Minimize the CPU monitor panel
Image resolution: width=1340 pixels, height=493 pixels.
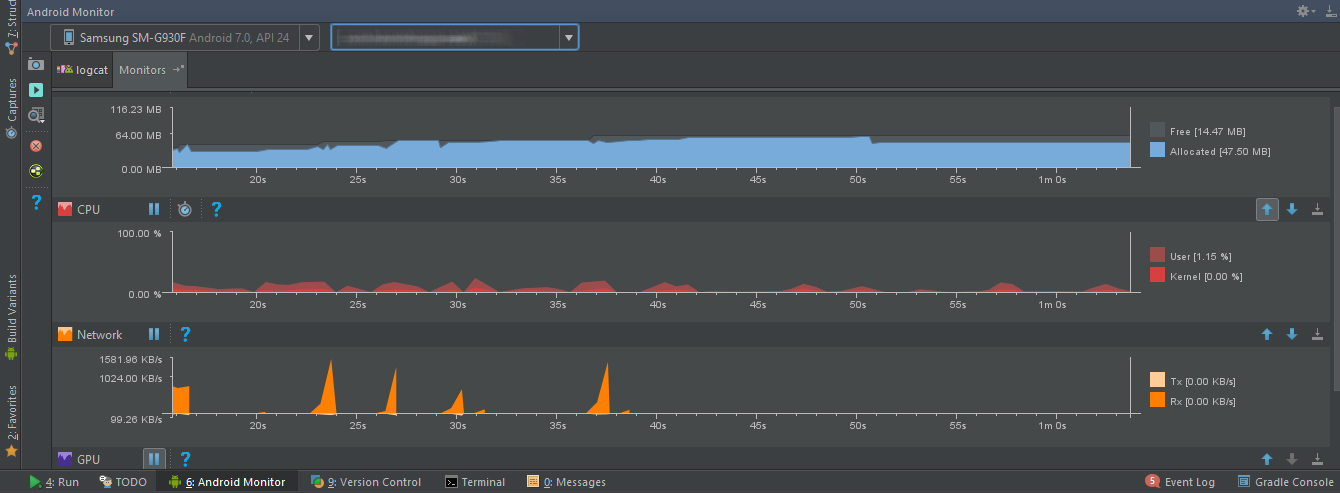click(x=1317, y=209)
